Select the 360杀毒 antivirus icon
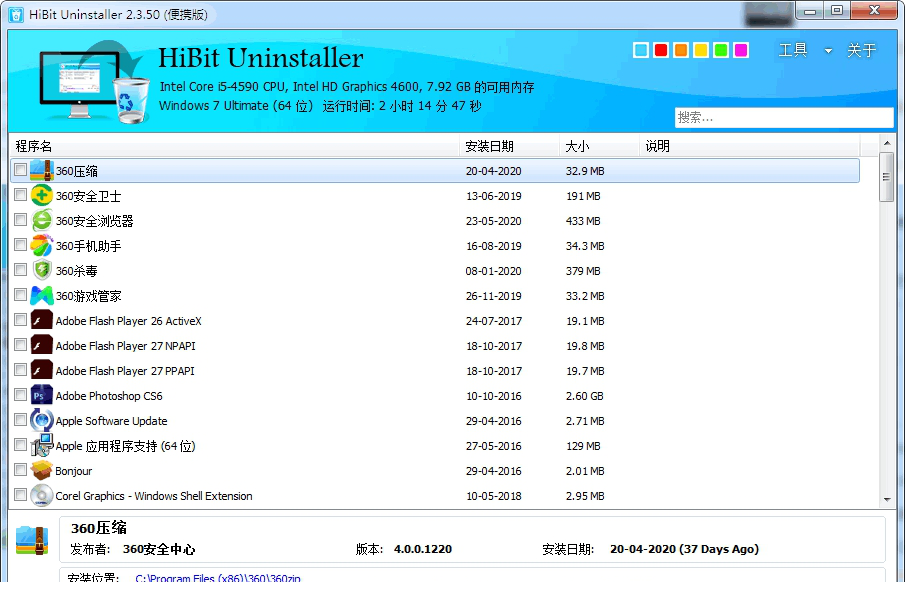The width and height of the screenshot is (905, 605). [41, 270]
